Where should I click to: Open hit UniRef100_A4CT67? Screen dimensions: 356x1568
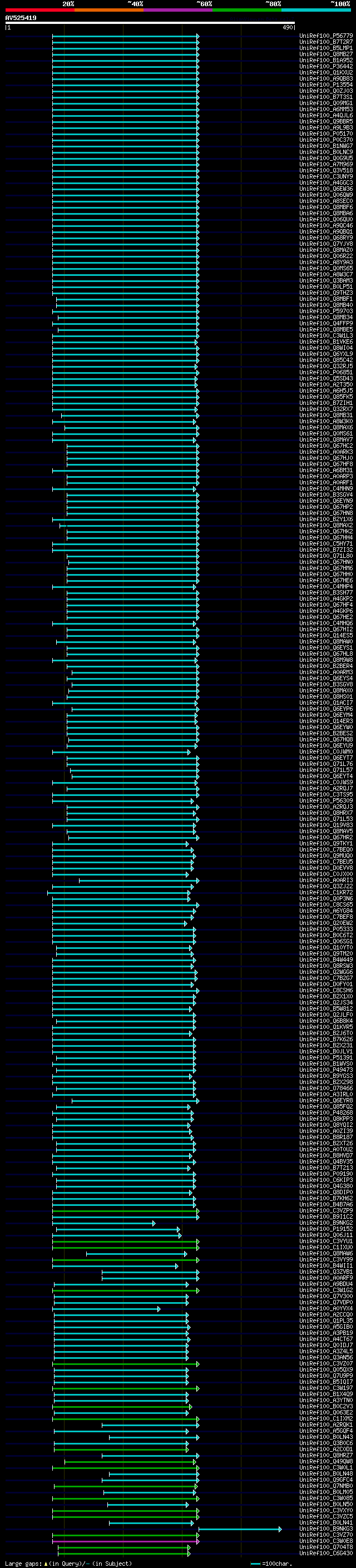click(x=326, y=1339)
